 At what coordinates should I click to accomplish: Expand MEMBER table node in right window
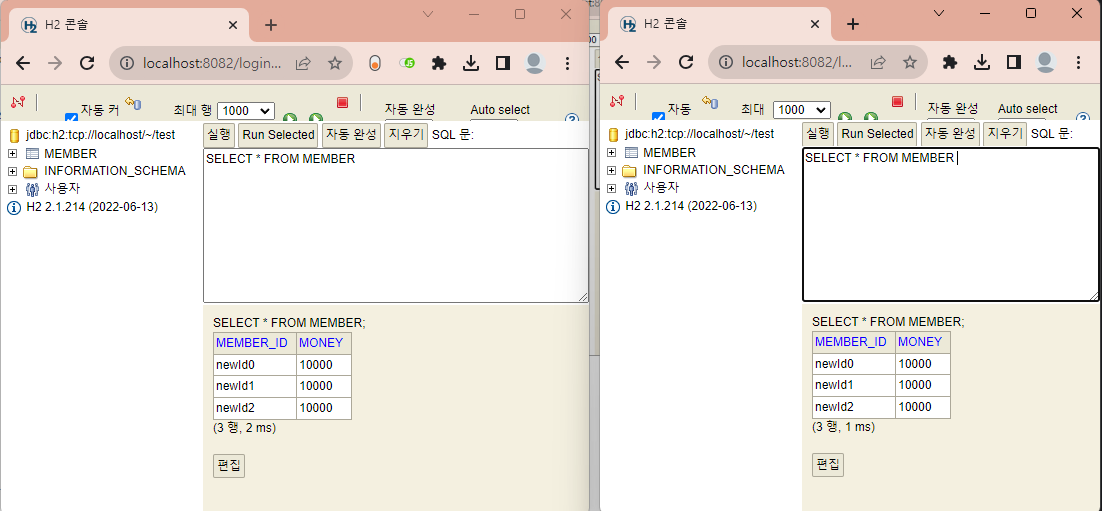(x=611, y=153)
